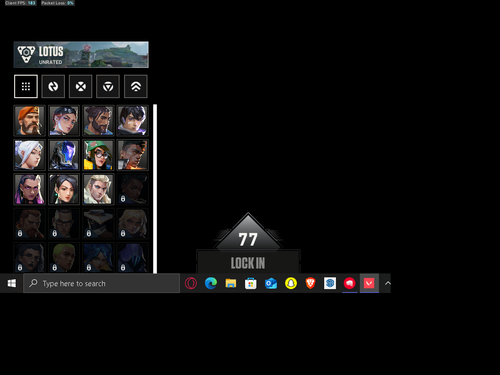Click locked Cypher agent portrait
500x375 pixels.
(x=98, y=223)
